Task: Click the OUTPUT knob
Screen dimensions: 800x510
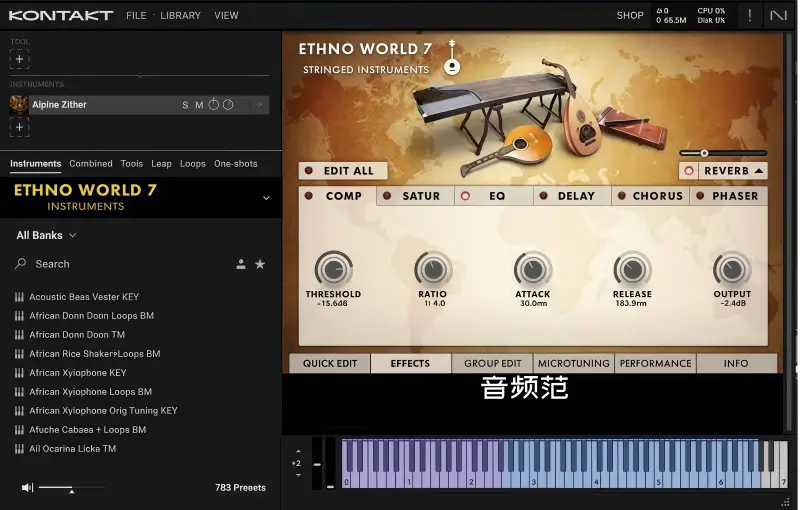Action: [732, 269]
